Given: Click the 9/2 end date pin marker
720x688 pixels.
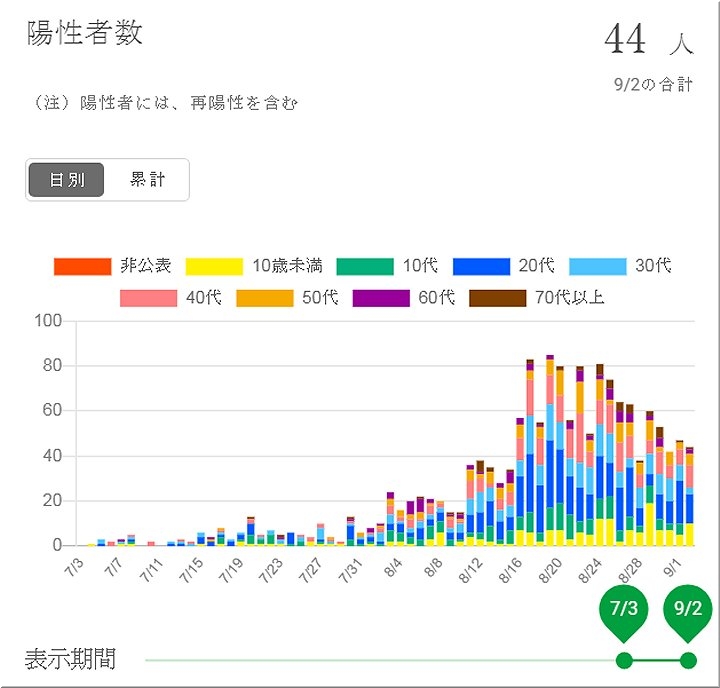Looking at the screenshot, I should (688, 610).
